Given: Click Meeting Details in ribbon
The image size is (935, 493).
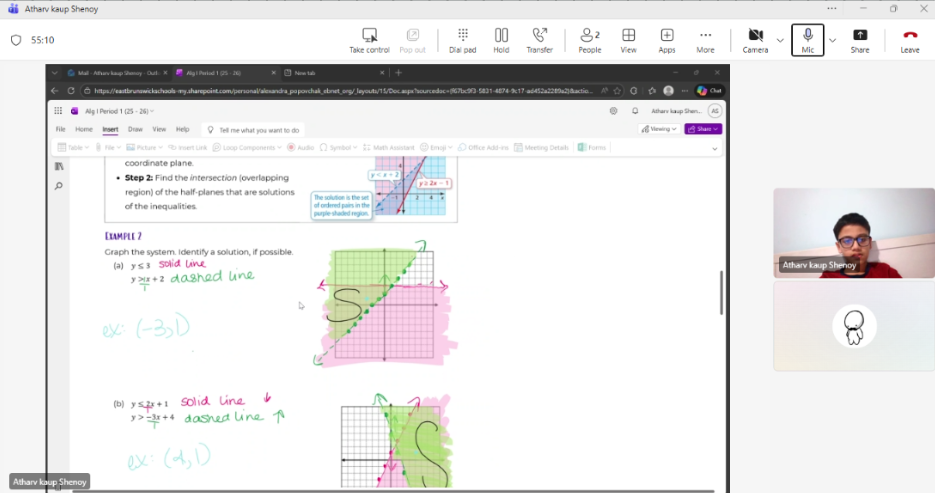Looking at the screenshot, I should point(541,147).
